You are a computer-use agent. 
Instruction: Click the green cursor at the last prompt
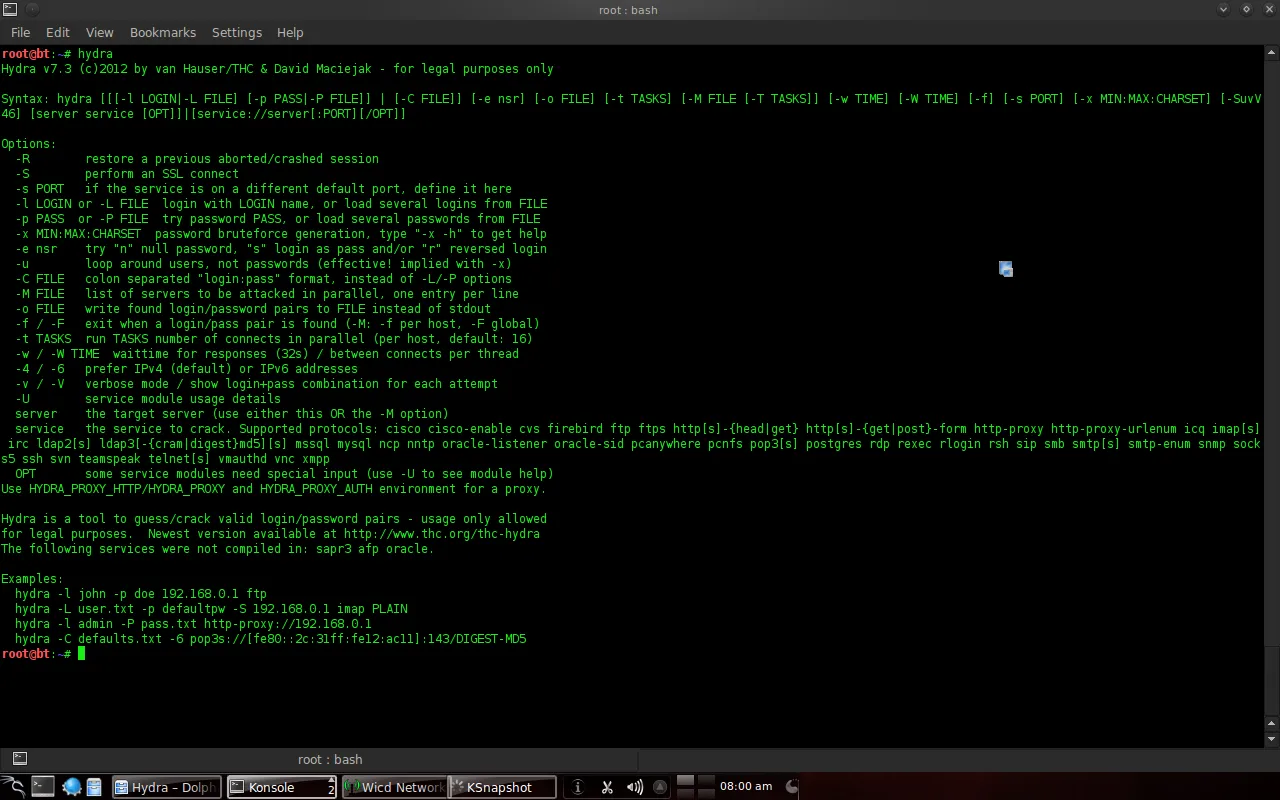(82, 654)
